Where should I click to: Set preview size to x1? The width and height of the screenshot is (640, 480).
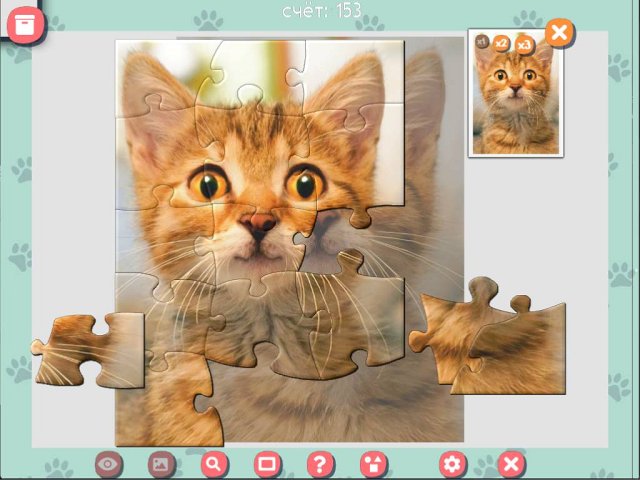(482, 42)
